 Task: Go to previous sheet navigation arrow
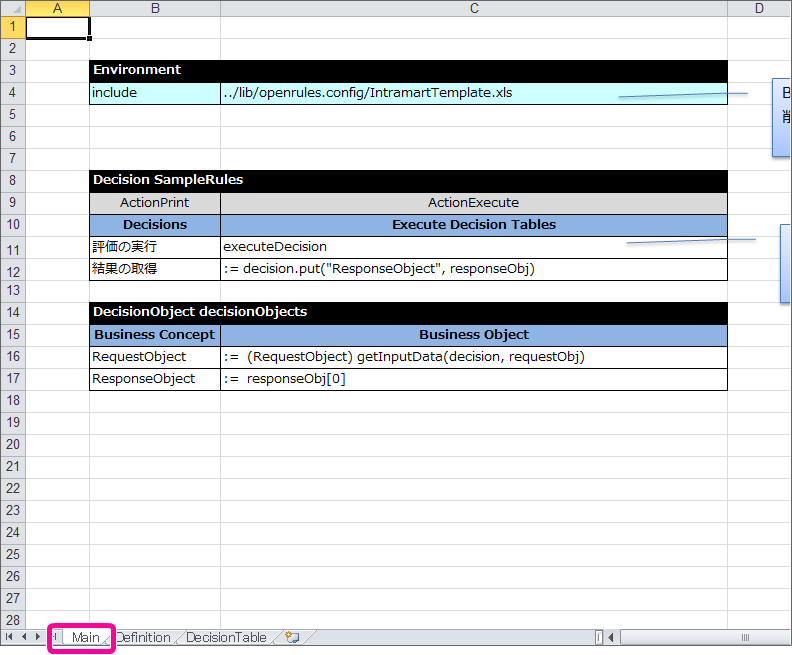24,637
